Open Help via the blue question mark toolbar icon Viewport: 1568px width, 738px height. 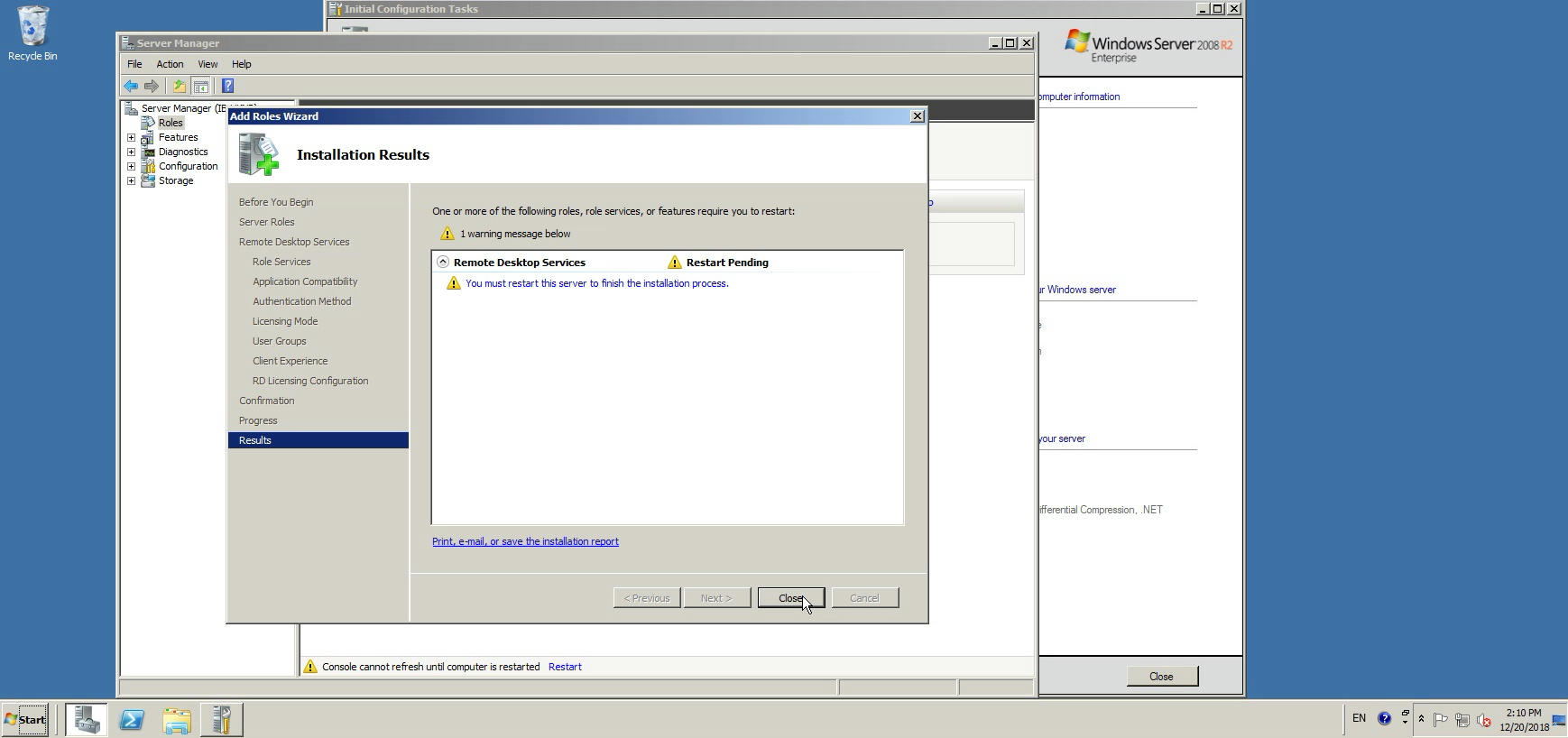(x=227, y=87)
